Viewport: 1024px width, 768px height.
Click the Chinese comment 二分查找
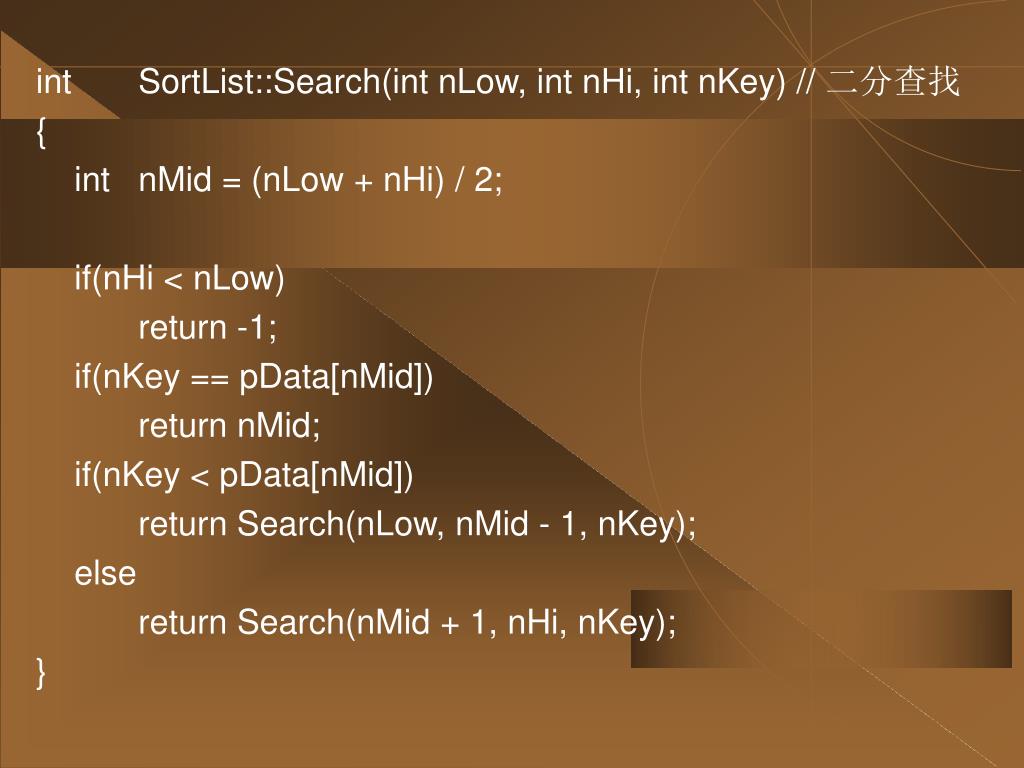point(893,82)
